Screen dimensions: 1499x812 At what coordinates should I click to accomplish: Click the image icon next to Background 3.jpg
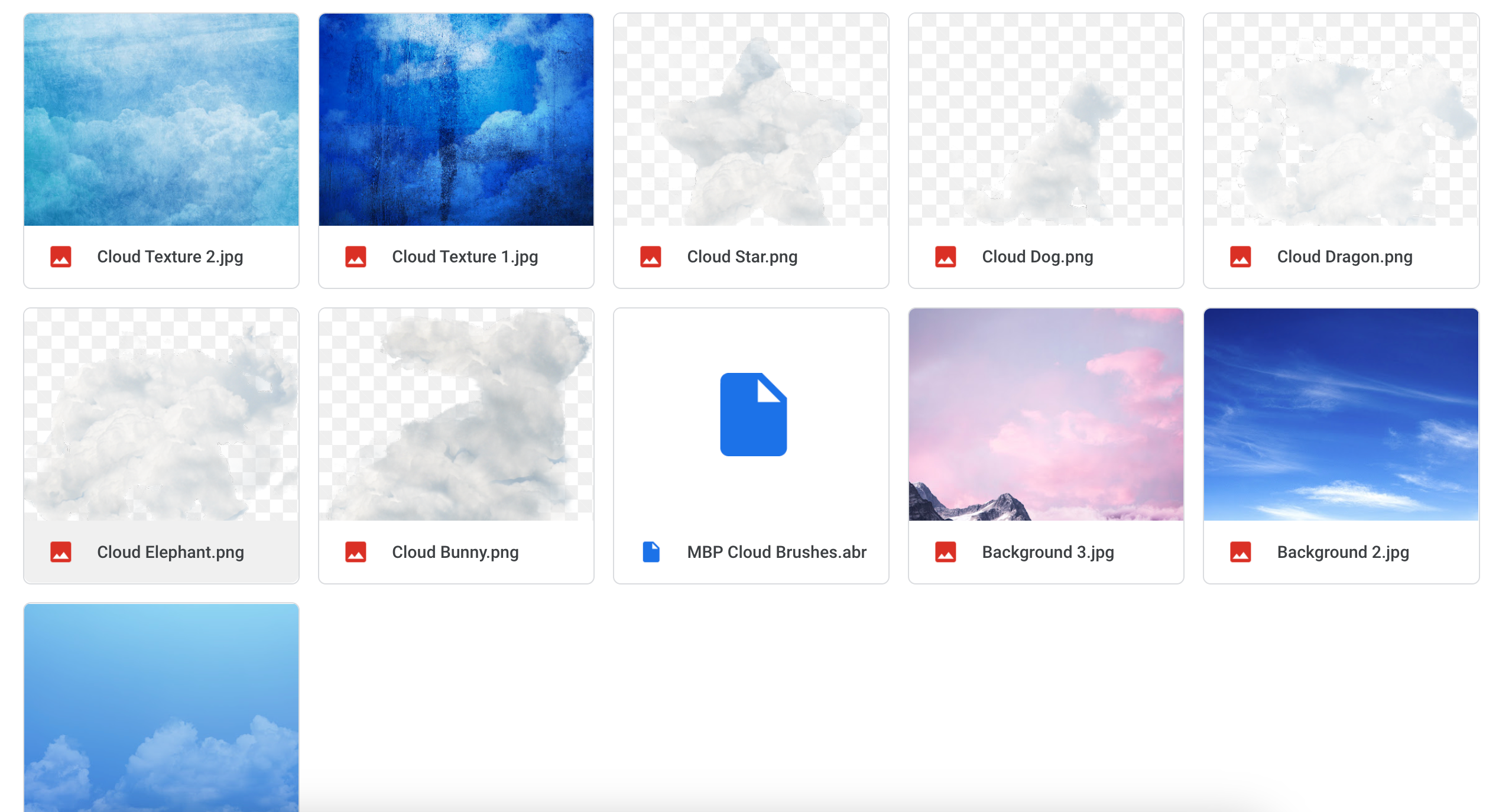[946, 552]
